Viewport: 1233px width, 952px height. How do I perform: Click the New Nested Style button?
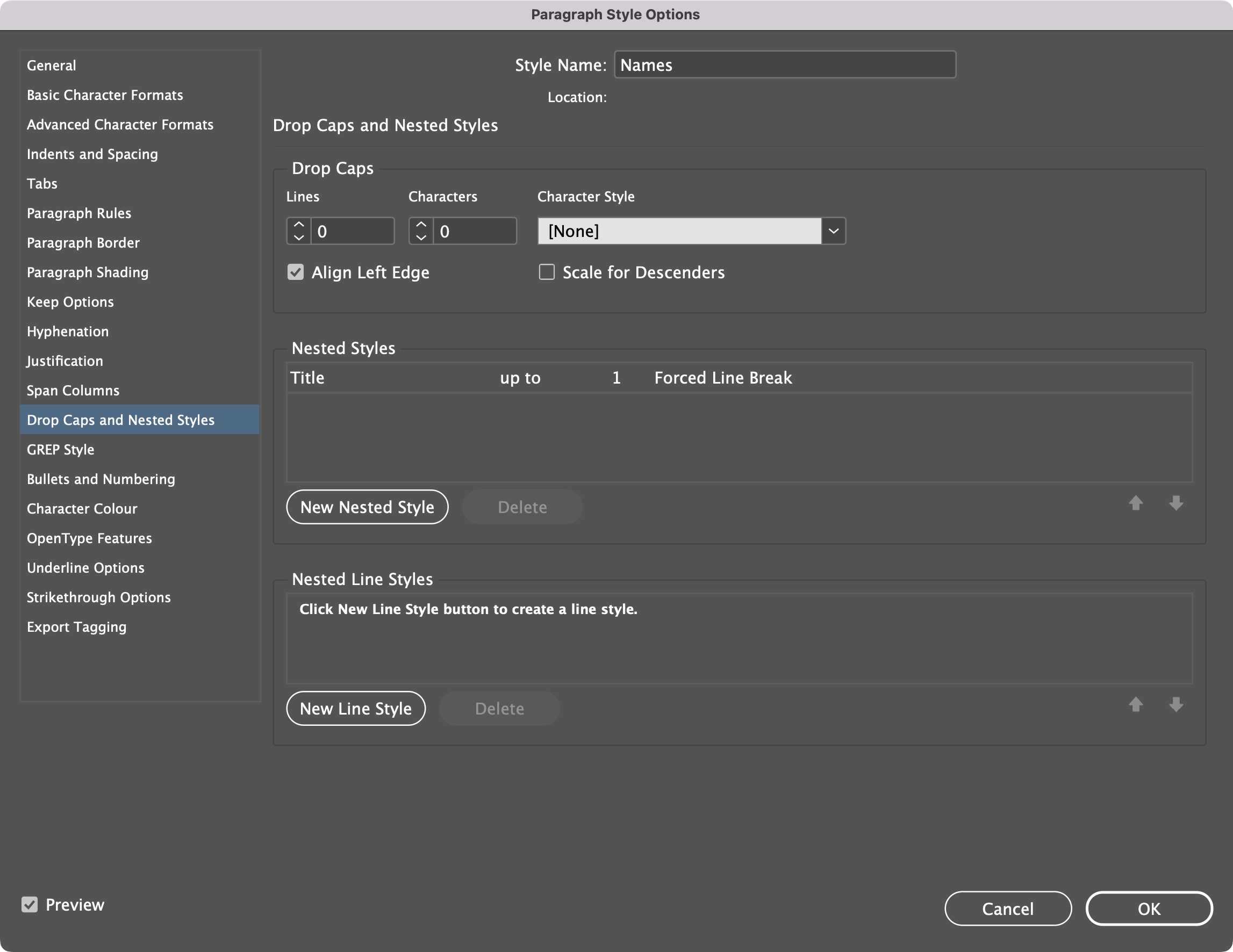pos(367,507)
